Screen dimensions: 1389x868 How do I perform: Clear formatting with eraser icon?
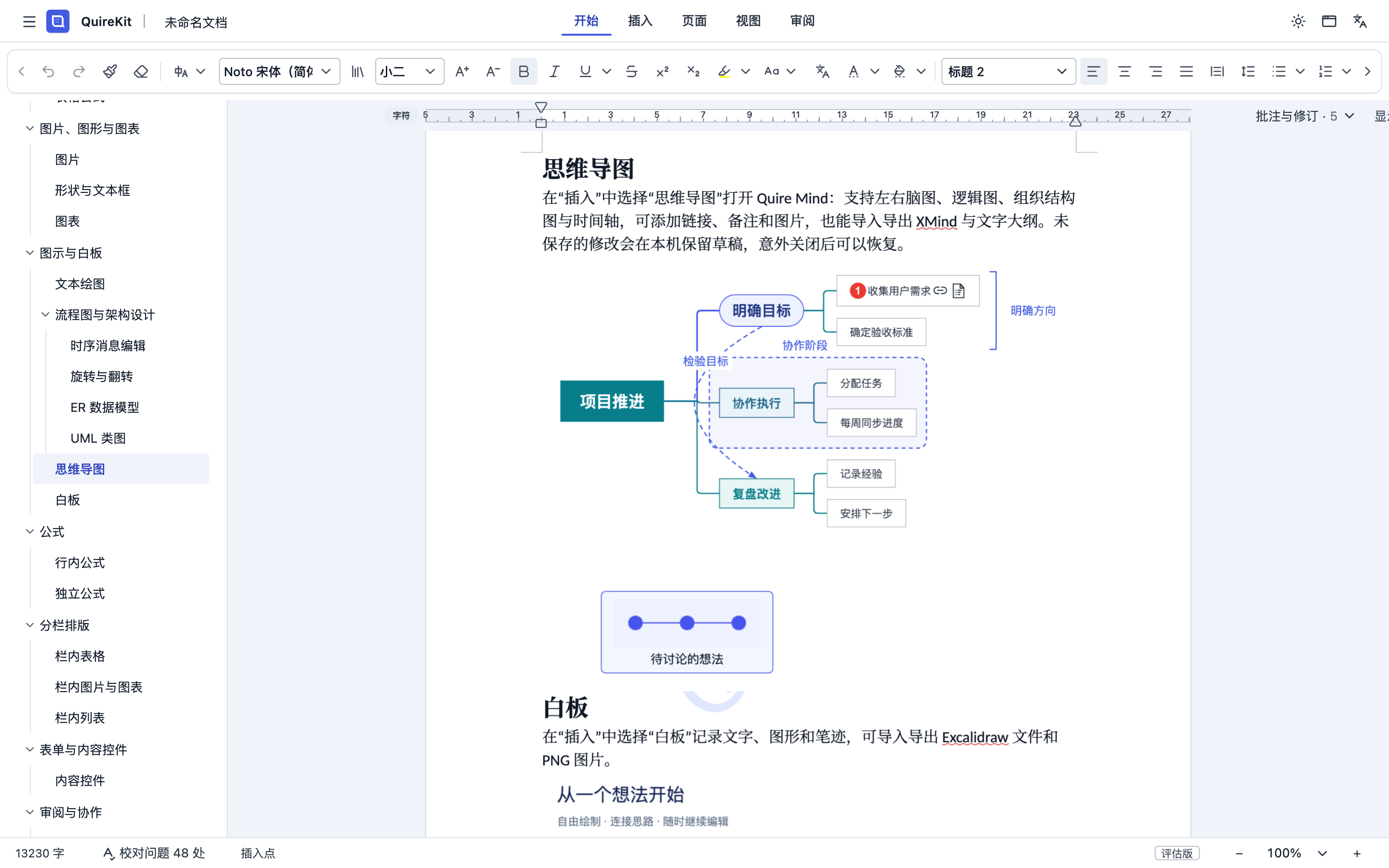[141, 71]
